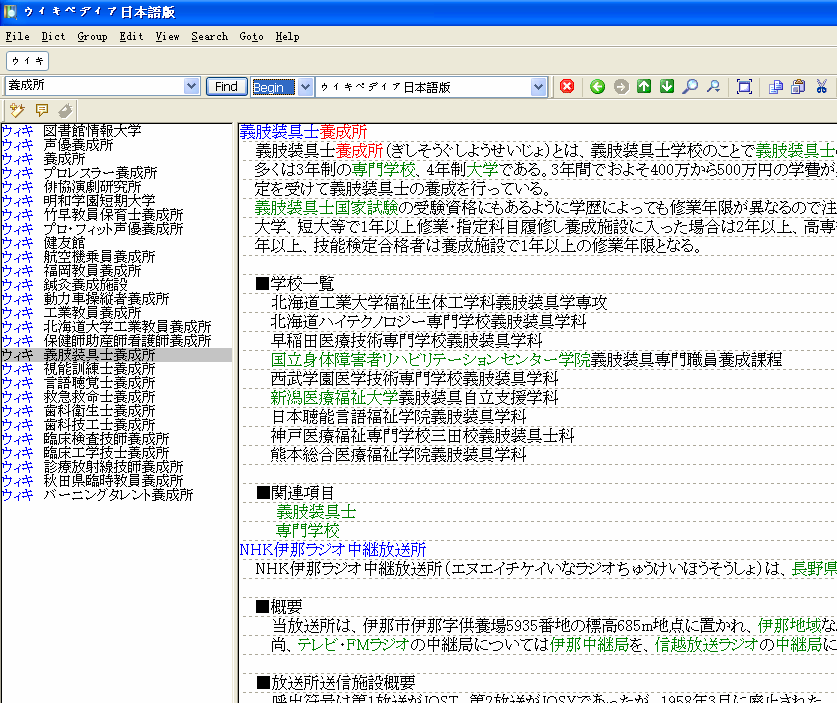Jump to next entry using down arrow
The height and width of the screenshot is (703, 837).
(667, 87)
